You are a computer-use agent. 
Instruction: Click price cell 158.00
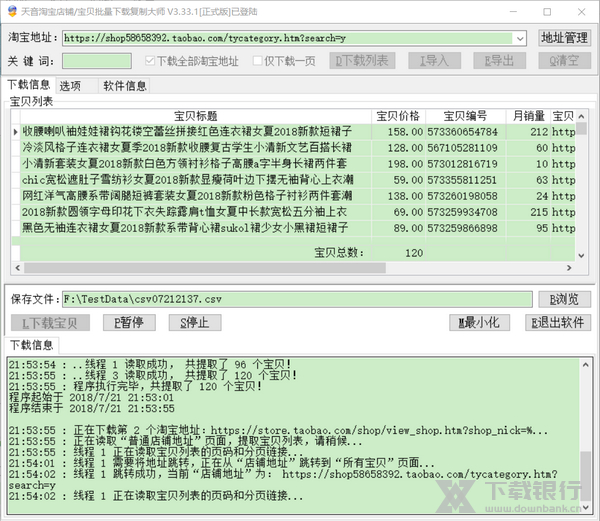[398, 132]
